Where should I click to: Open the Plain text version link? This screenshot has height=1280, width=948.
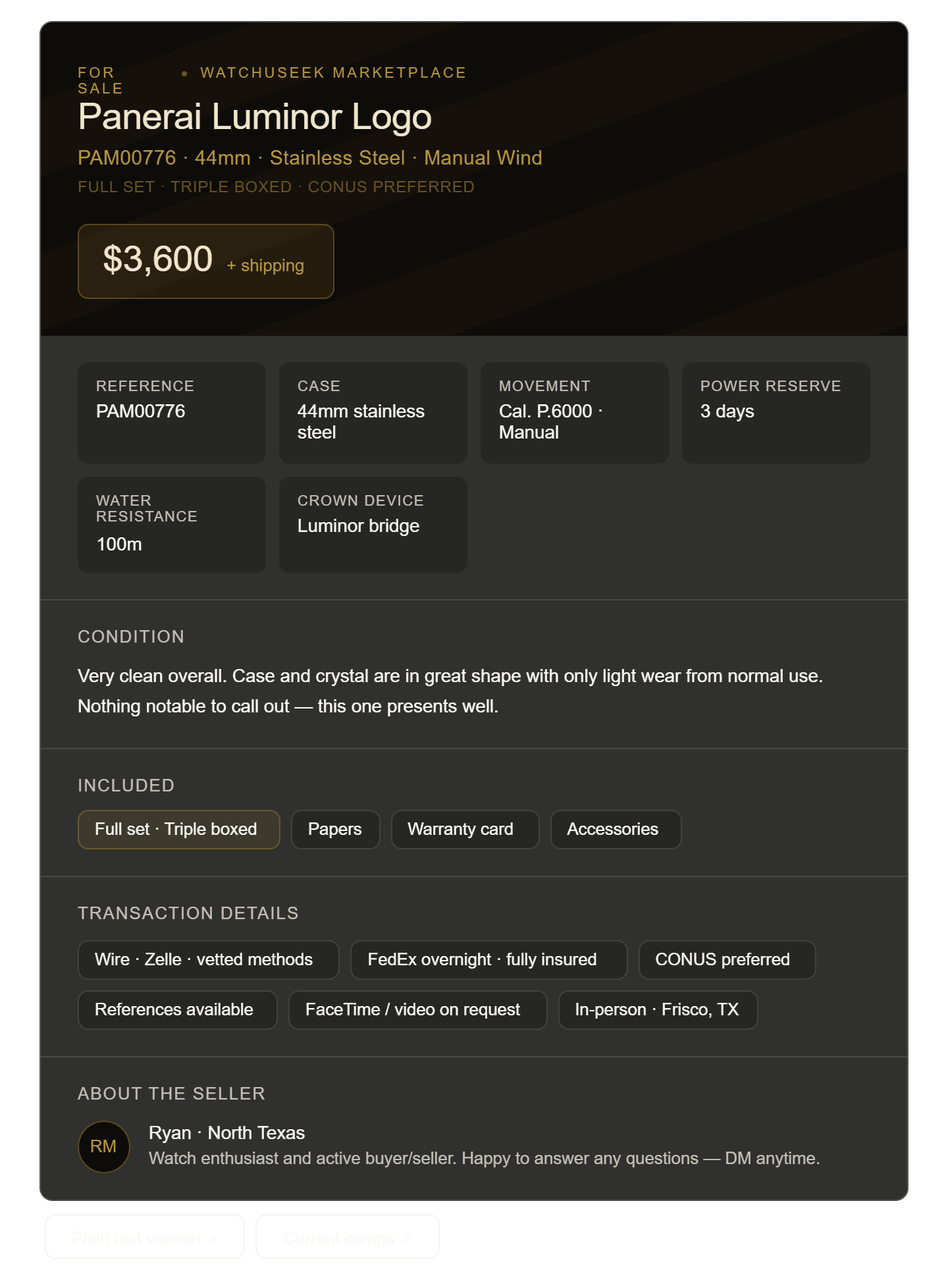(x=145, y=1237)
